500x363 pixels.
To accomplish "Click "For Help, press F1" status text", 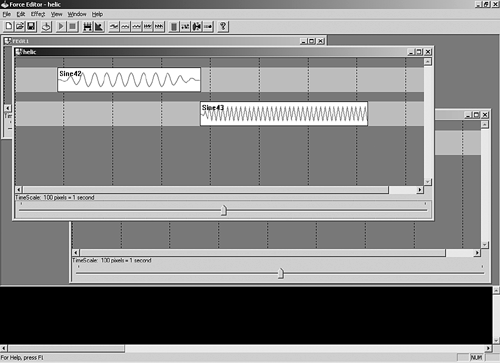I will point(22,358).
